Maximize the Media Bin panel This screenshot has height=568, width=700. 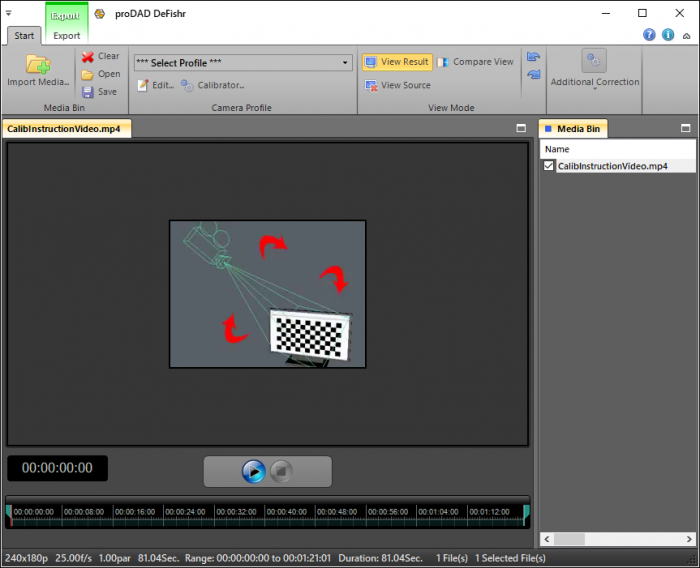coord(686,129)
